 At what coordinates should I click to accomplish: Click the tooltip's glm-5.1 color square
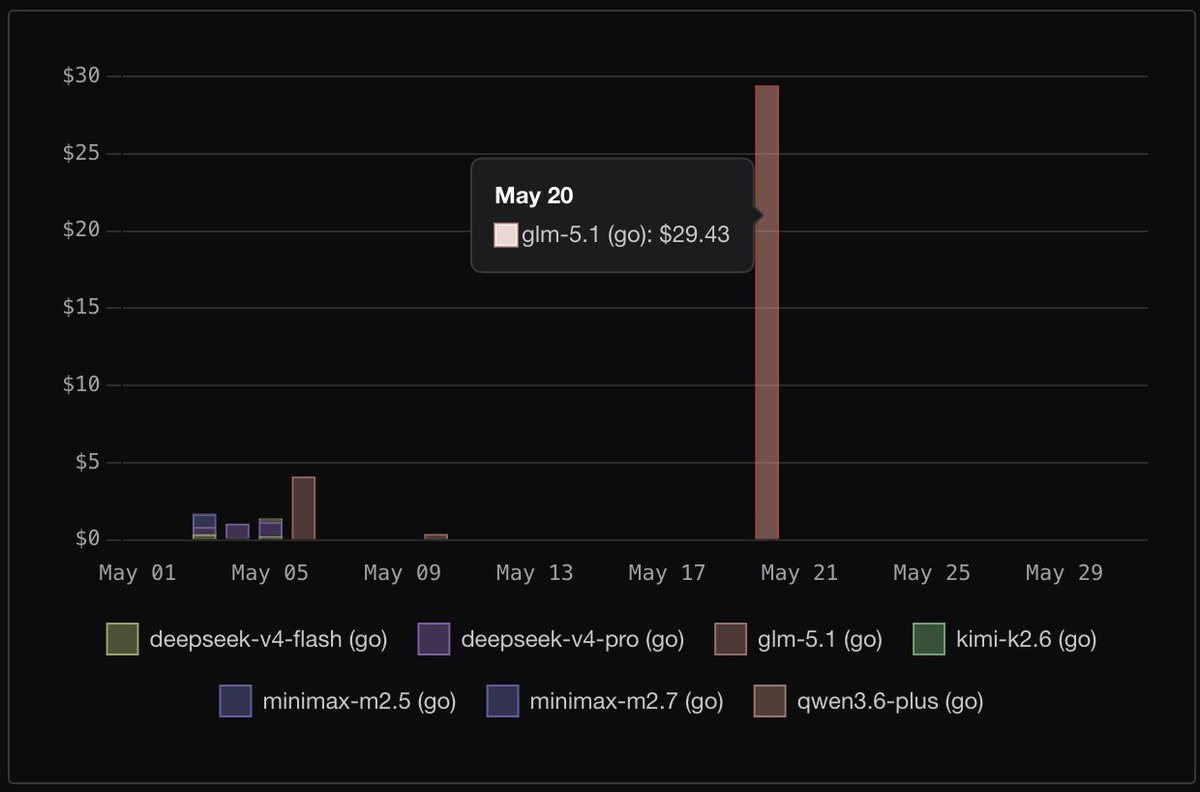[506, 235]
